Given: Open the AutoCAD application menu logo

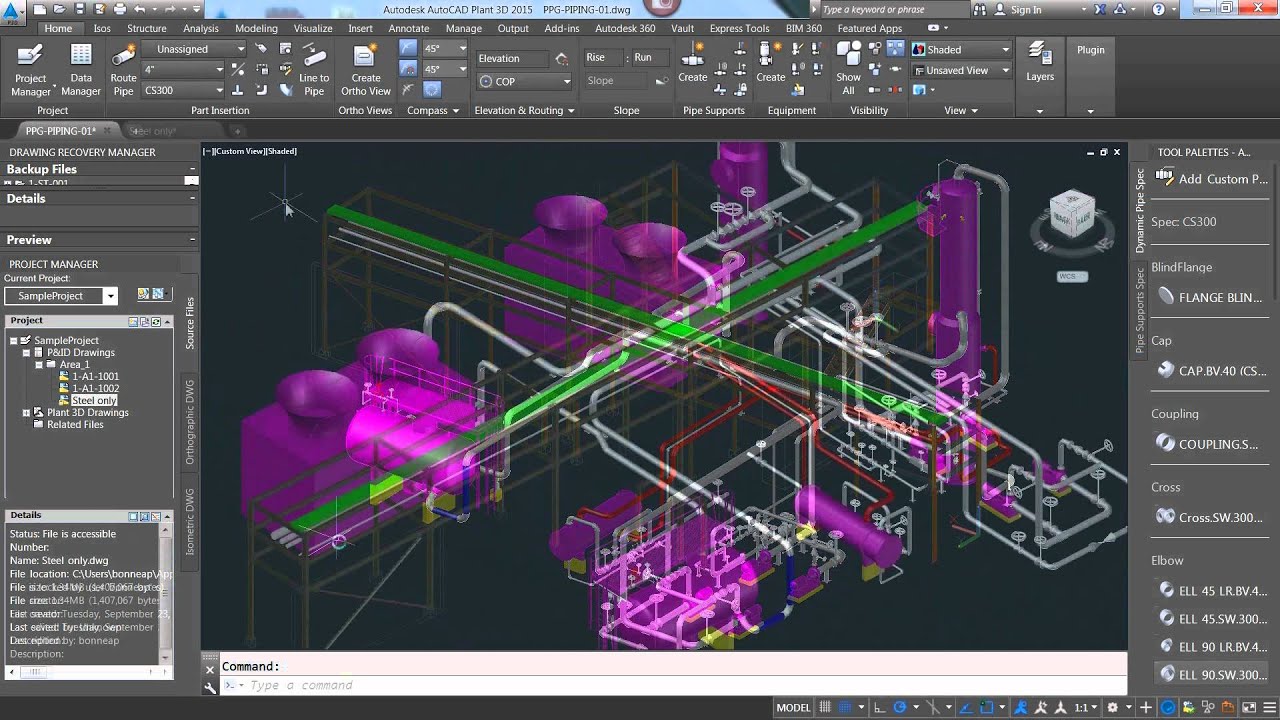Looking at the screenshot, I should 13,11.
